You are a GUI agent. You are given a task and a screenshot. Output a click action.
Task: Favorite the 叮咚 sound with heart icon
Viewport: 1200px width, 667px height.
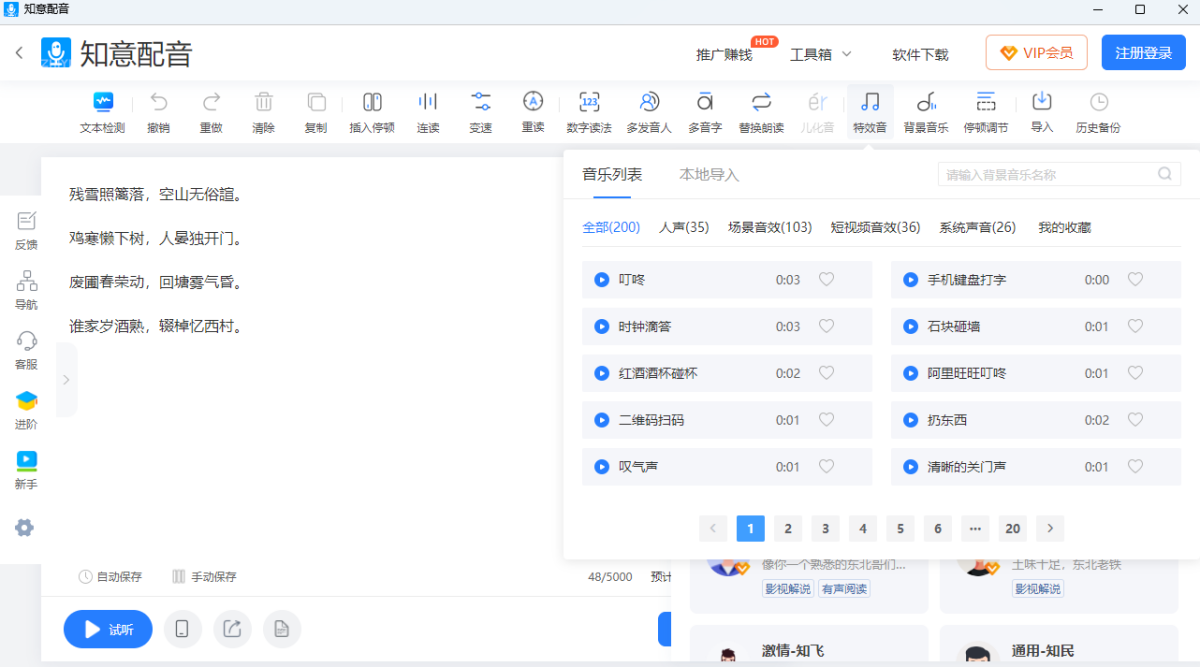(826, 280)
